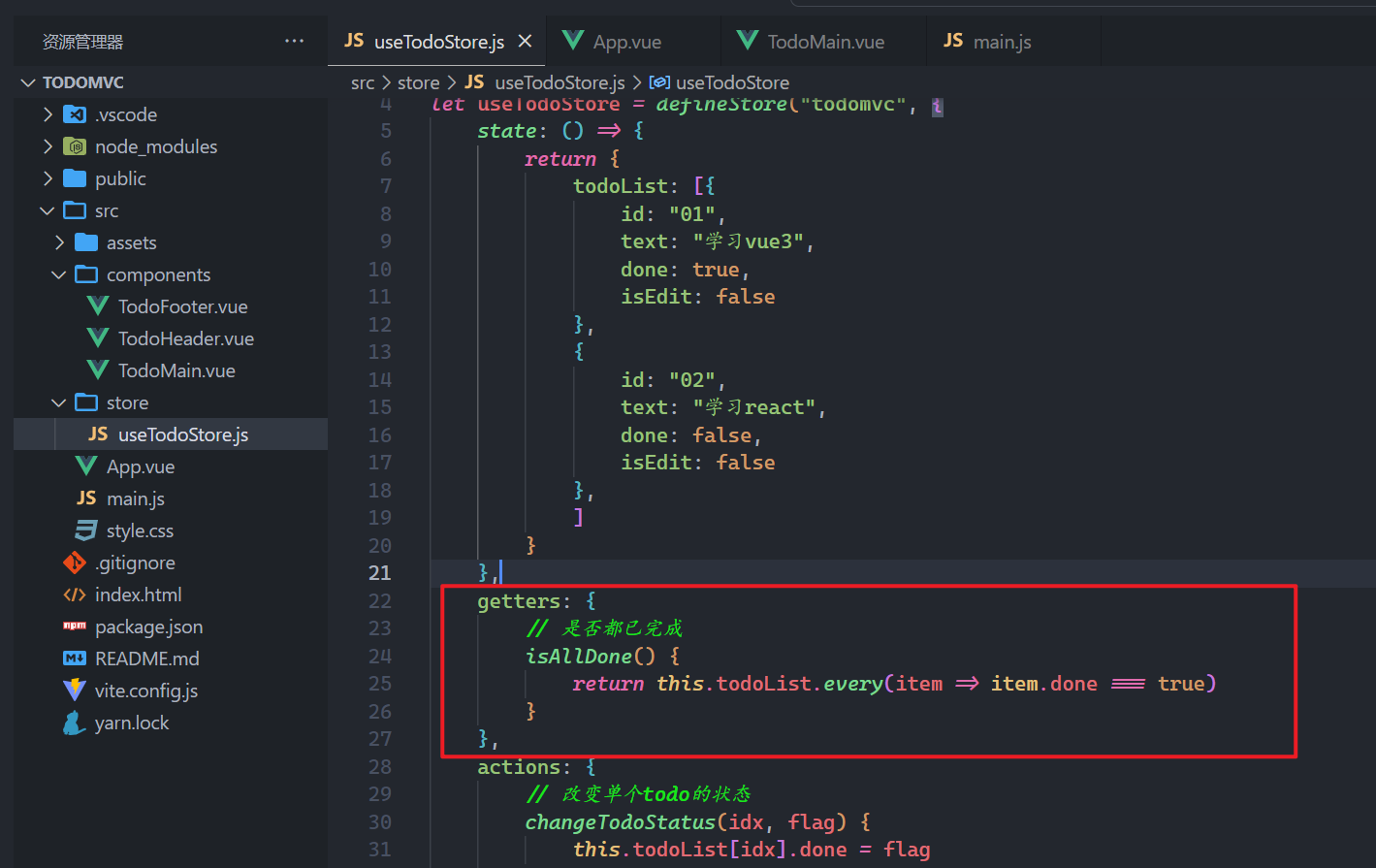Click the Vue icon beside TodoHeader.vue

coord(98,338)
